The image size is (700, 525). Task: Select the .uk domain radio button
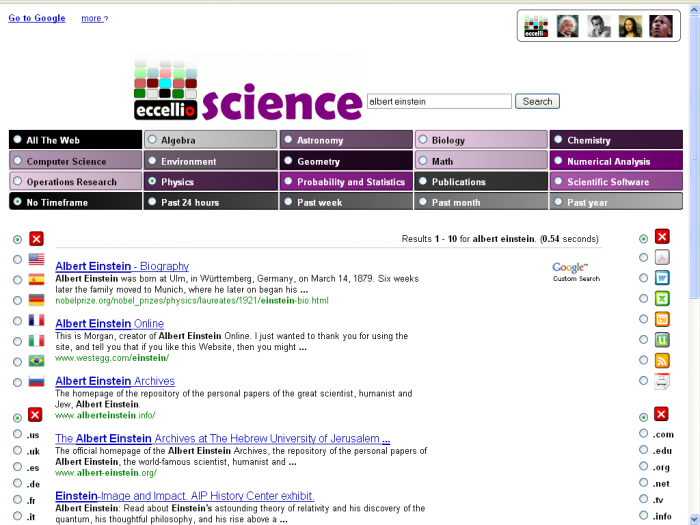coord(17,450)
